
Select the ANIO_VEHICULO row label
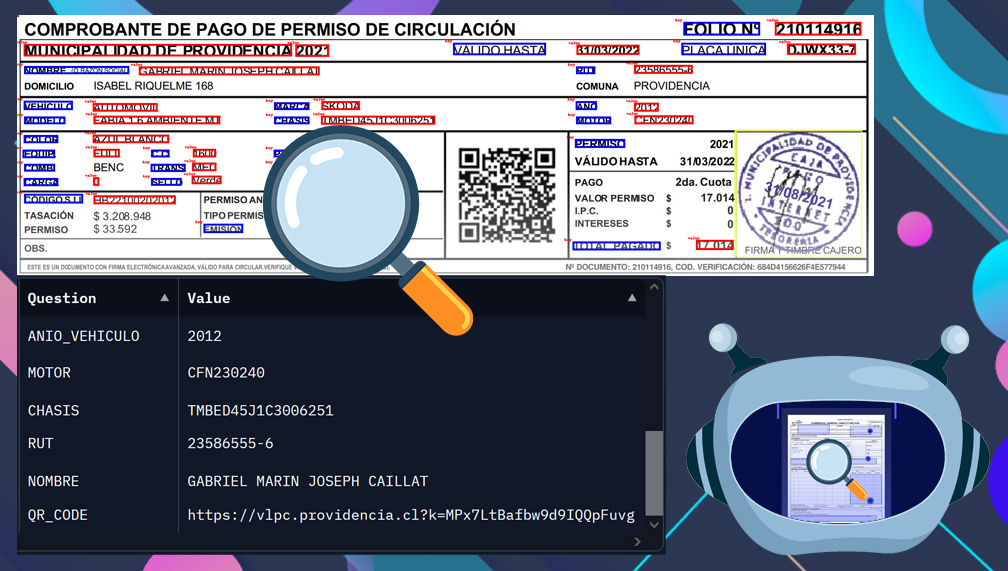(84, 336)
